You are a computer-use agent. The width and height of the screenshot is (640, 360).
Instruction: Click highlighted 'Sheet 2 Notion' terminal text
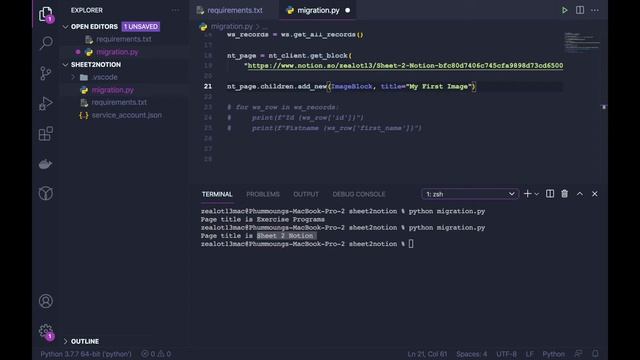click(285, 236)
